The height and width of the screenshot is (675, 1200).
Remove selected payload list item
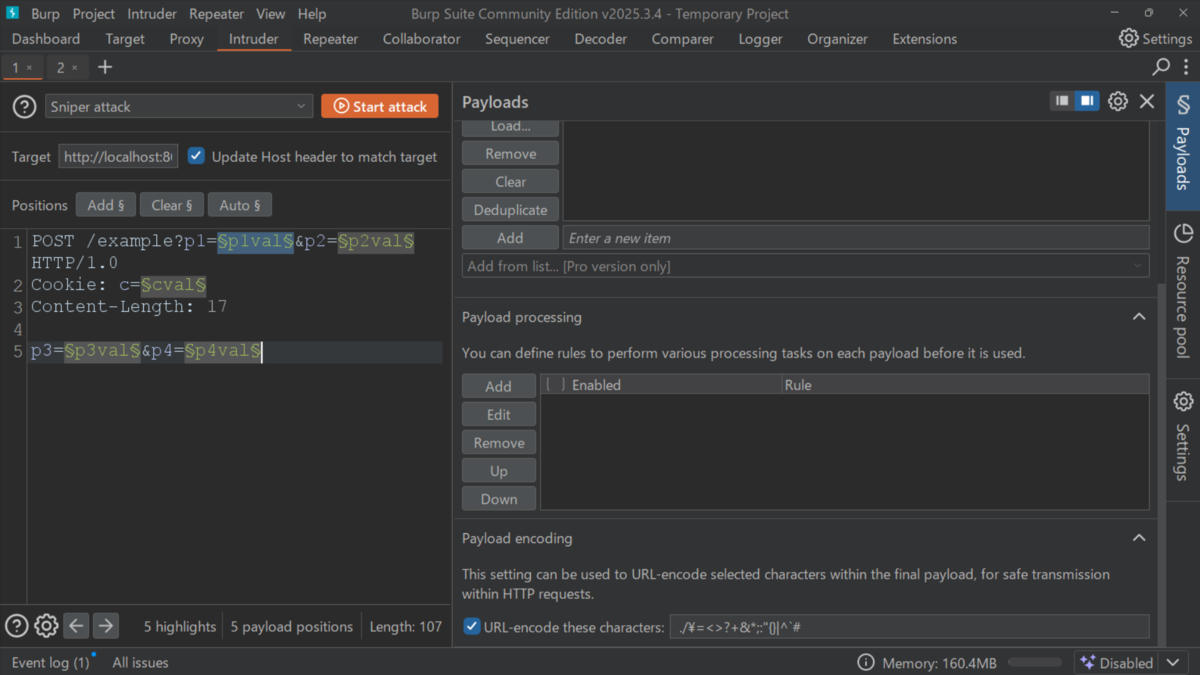pos(510,154)
